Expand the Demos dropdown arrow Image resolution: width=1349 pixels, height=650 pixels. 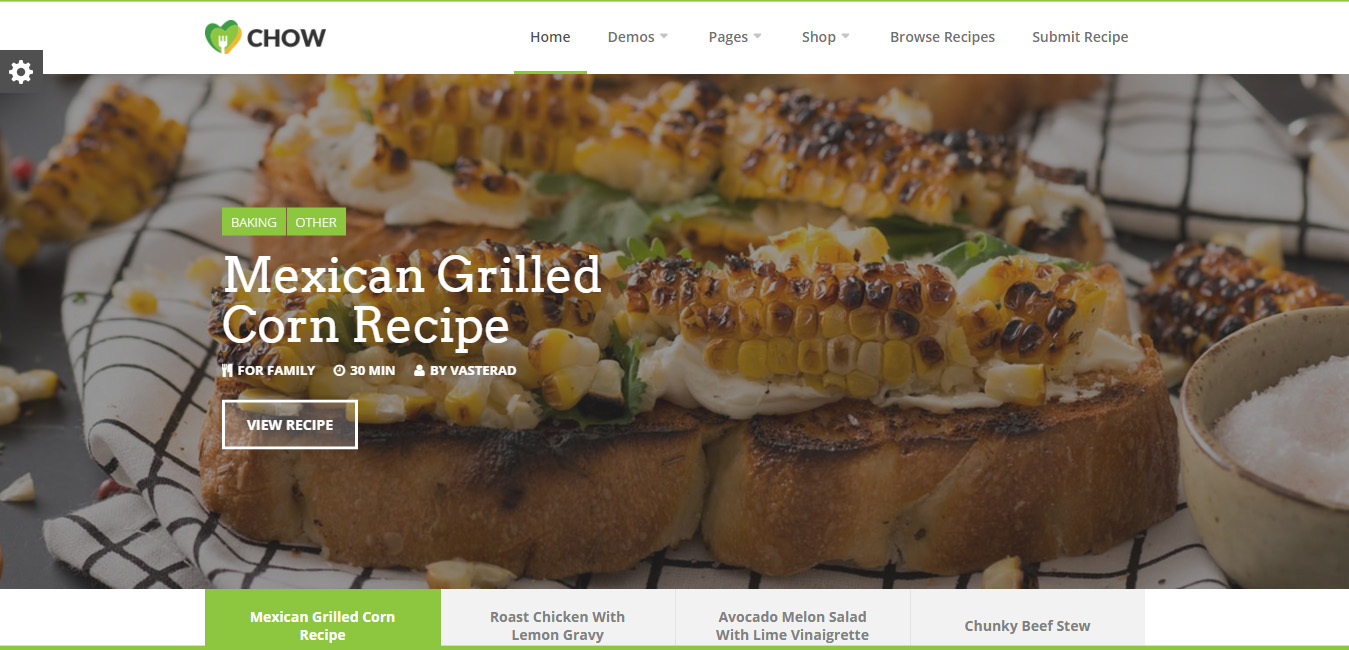click(x=664, y=37)
